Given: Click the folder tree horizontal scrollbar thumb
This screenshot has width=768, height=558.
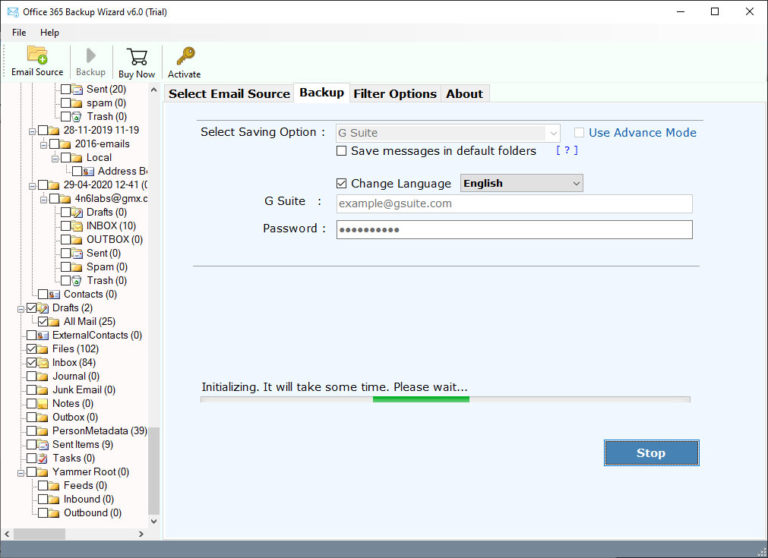Looking at the screenshot, I should [x=39, y=534].
